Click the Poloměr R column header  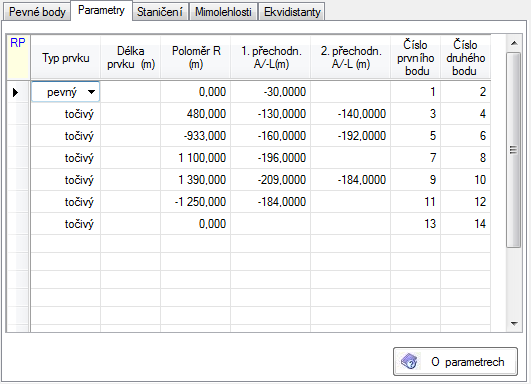click(195, 57)
